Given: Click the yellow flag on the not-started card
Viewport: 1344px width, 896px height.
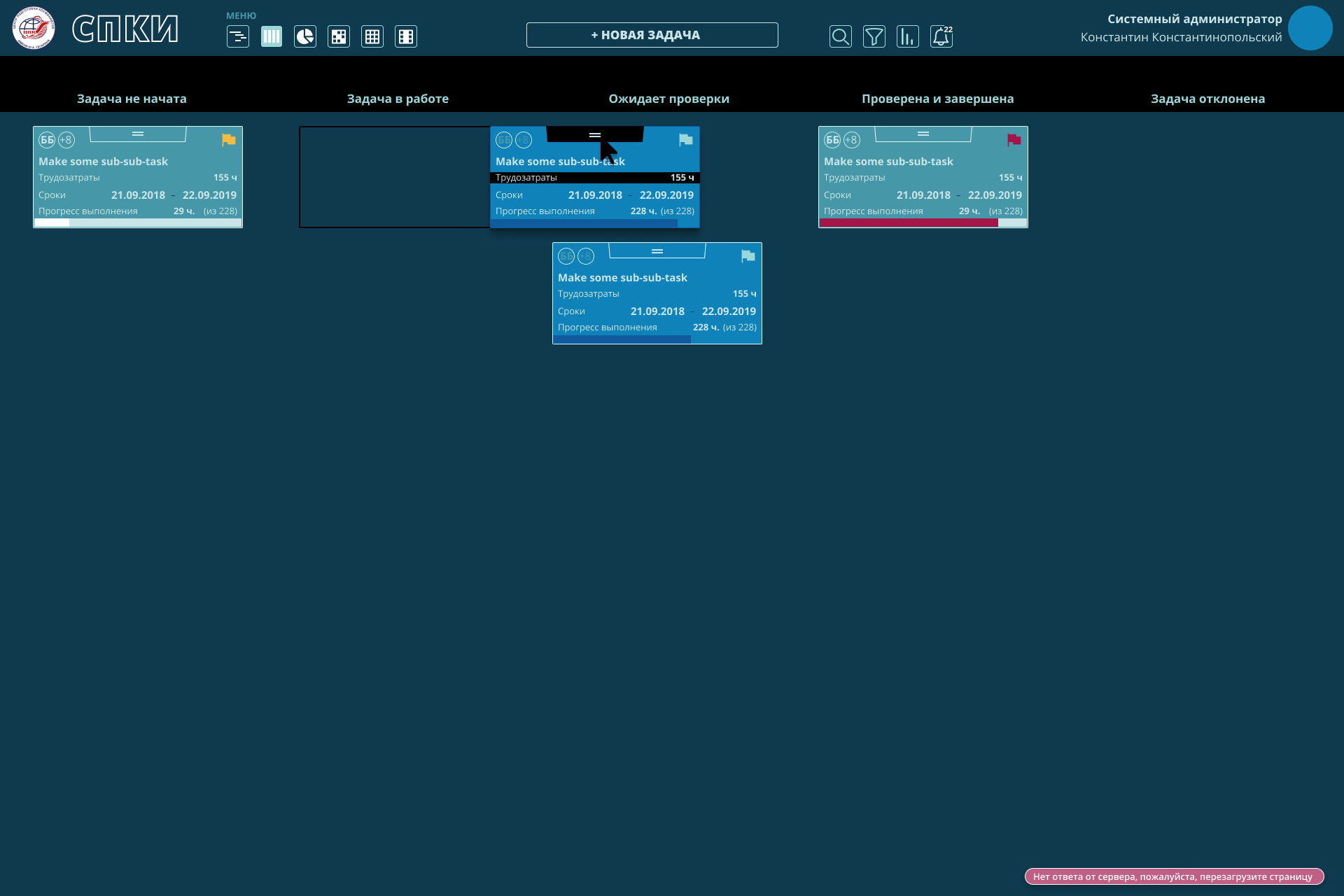Looking at the screenshot, I should point(229,140).
